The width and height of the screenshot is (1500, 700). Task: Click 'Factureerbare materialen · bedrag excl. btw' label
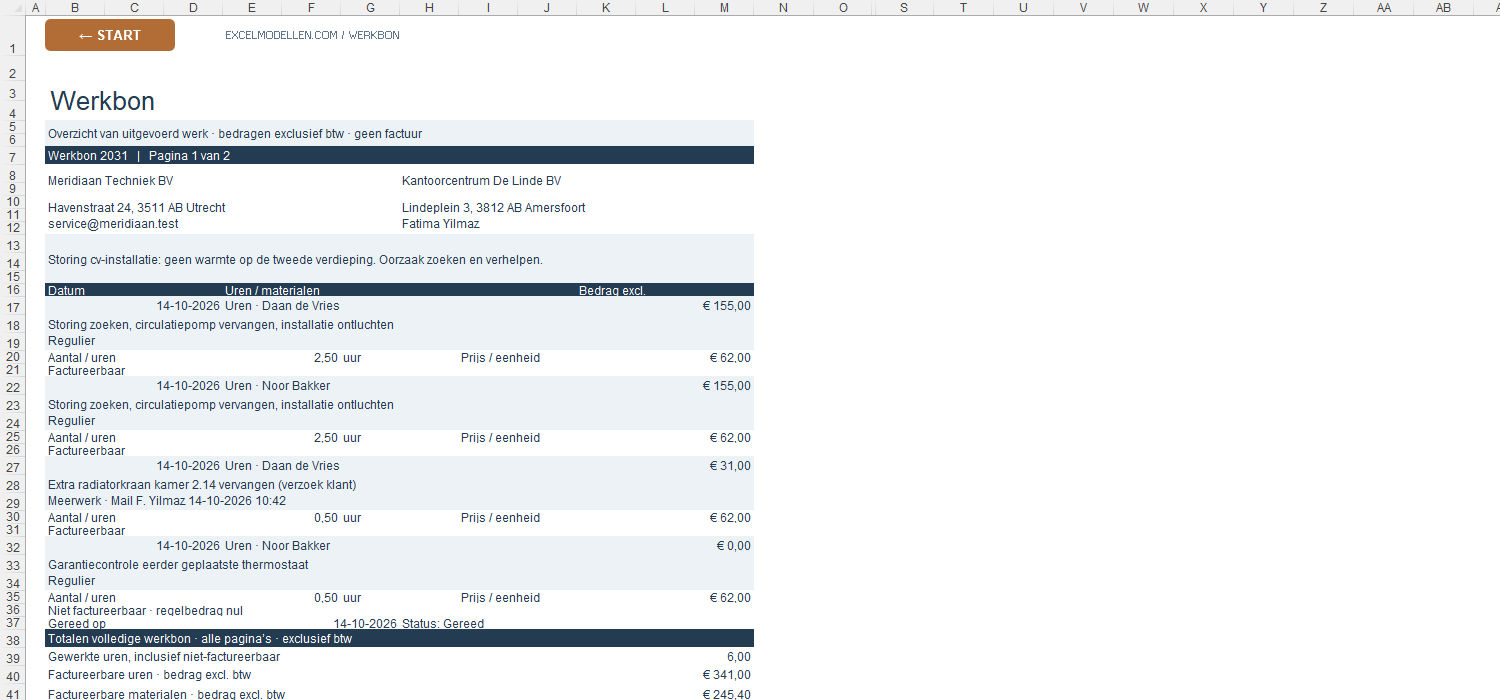coord(166,694)
